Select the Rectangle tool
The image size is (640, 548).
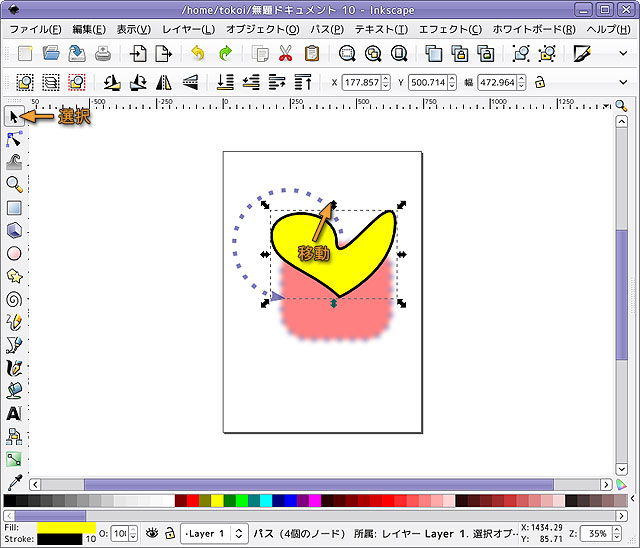tap(14, 208)
